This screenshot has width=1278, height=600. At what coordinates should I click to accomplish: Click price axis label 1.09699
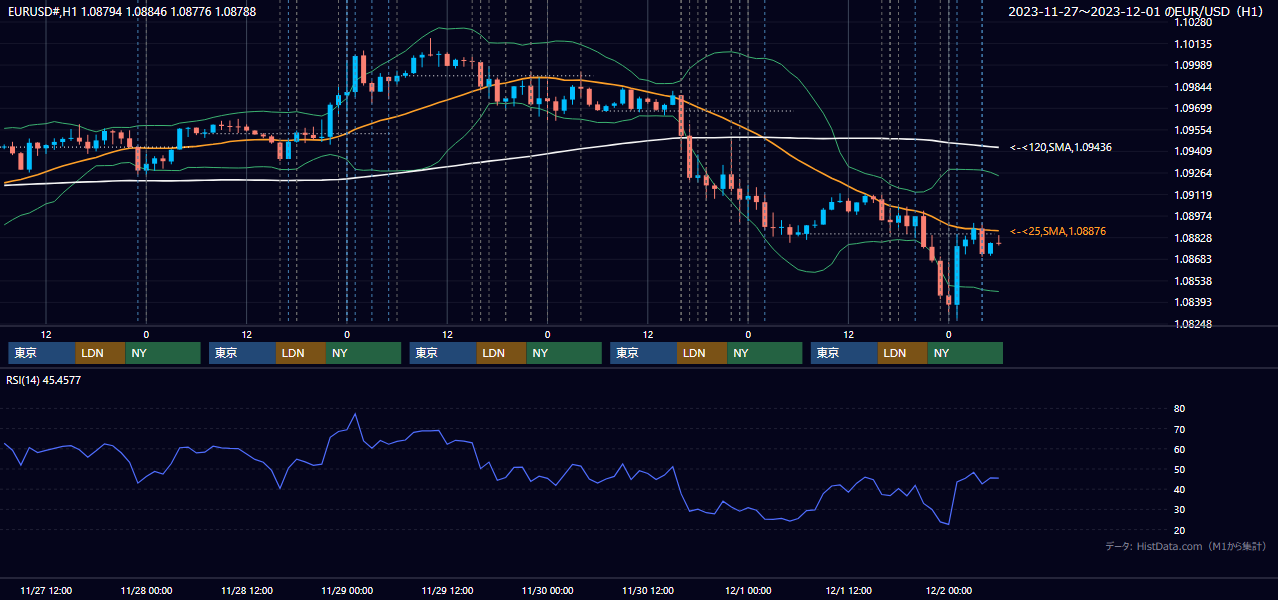1192,108
